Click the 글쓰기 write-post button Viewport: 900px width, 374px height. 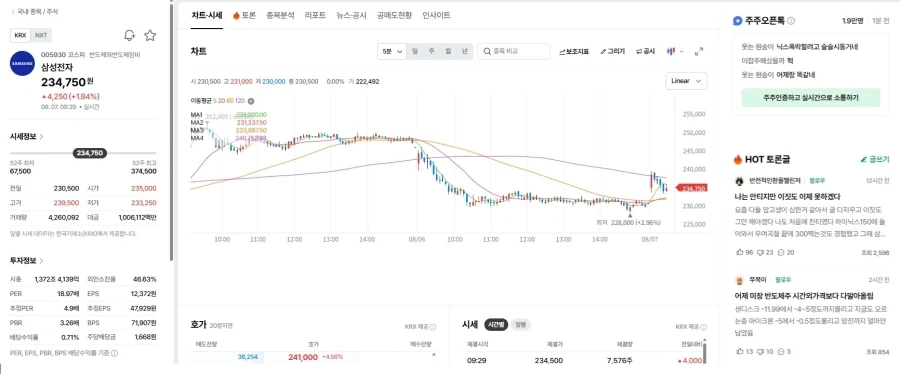tap(875, 159)
